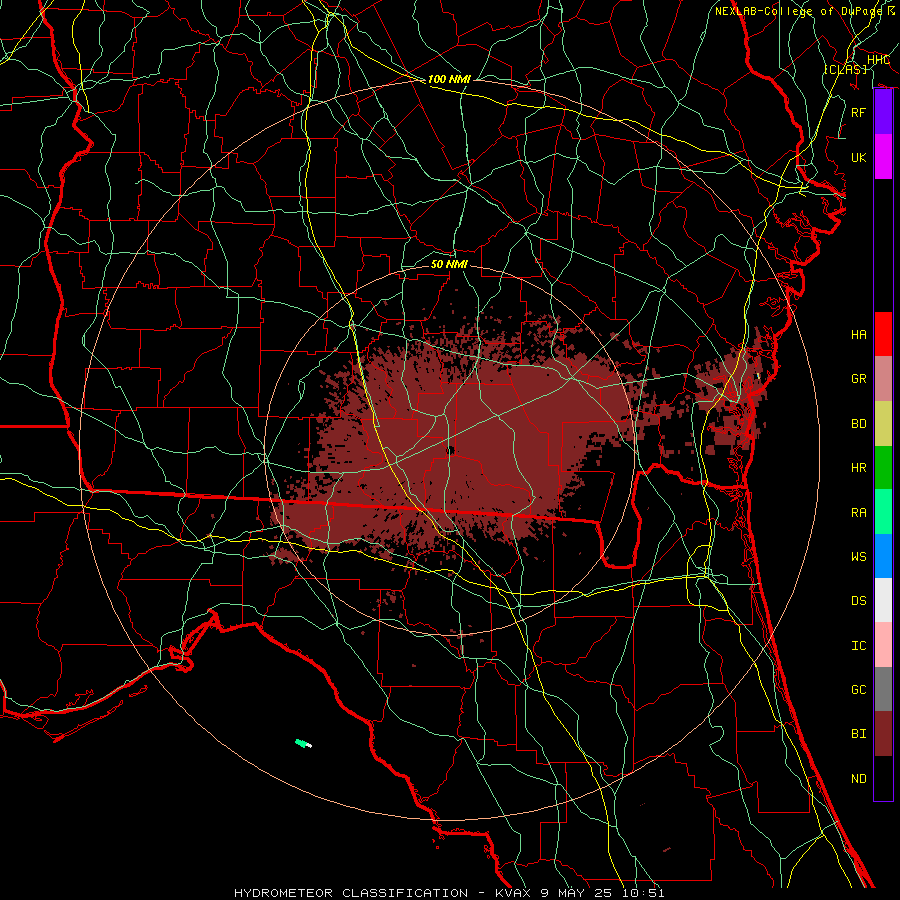
Task: Click the "HA" legend label
Action: coord(859,335)
